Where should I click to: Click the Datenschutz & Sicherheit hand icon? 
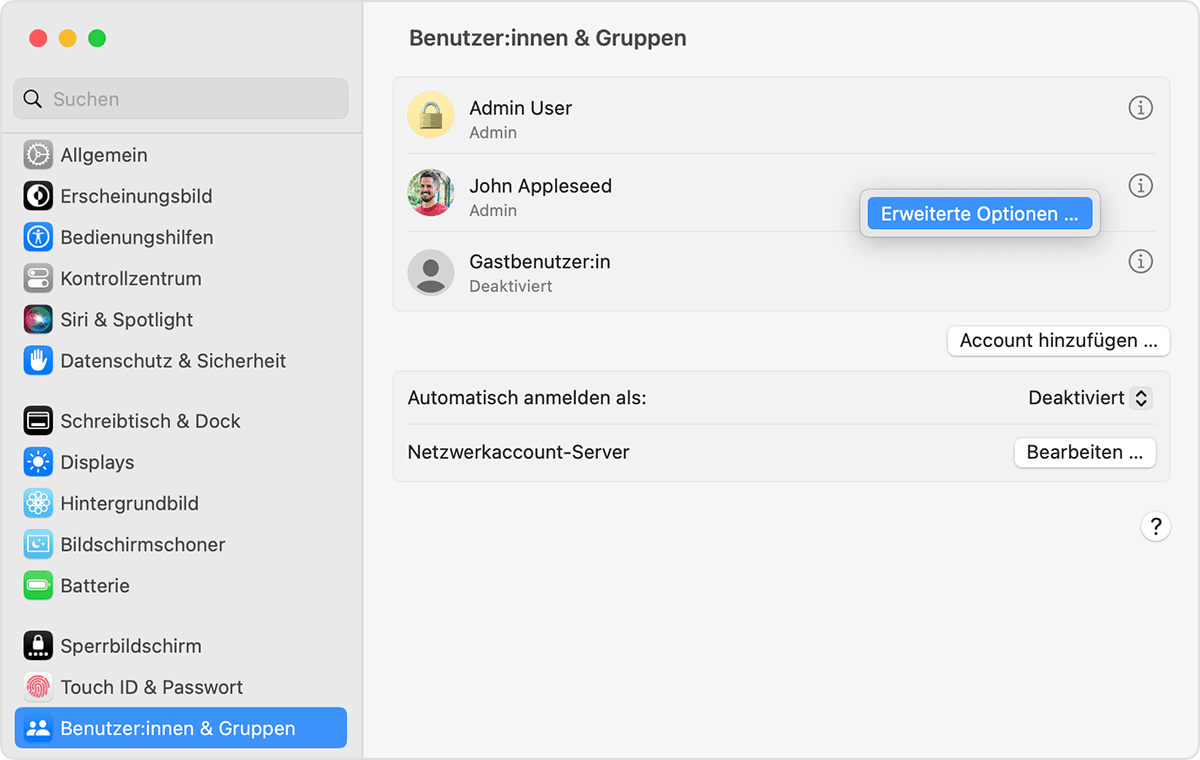(38, 360)
